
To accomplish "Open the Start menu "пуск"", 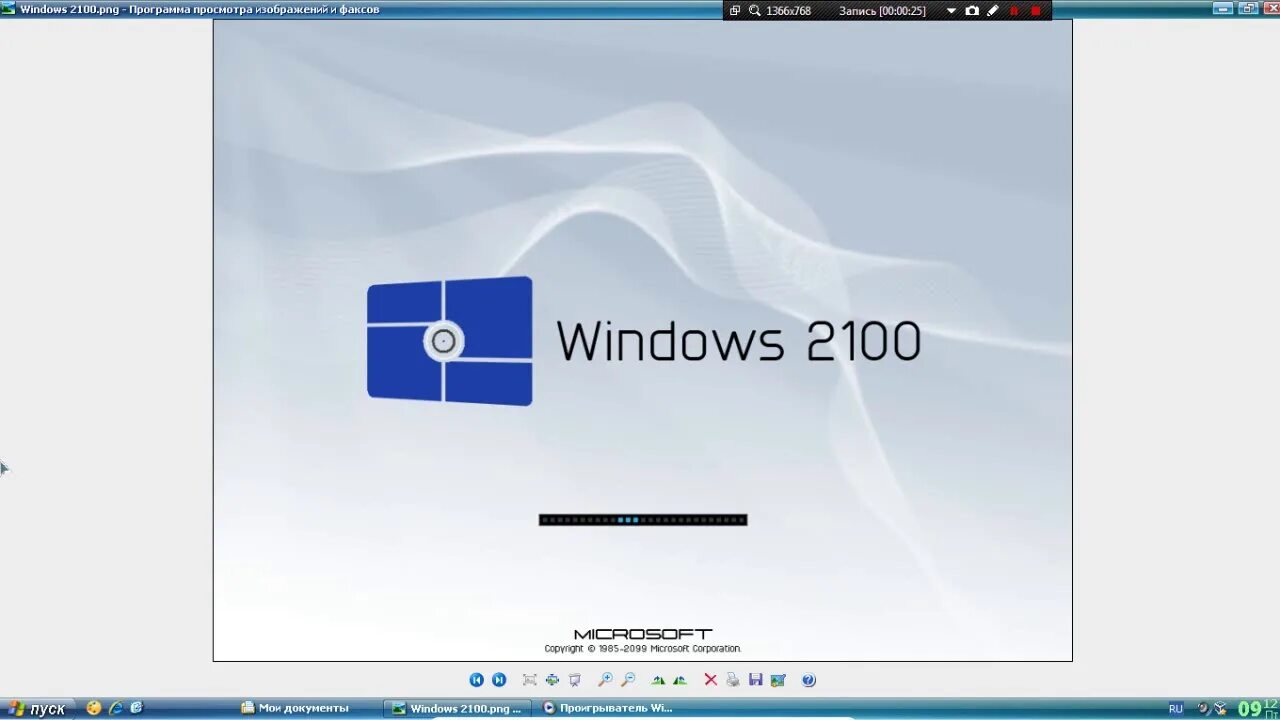I will pyautogui.click(x=37, y=709).
